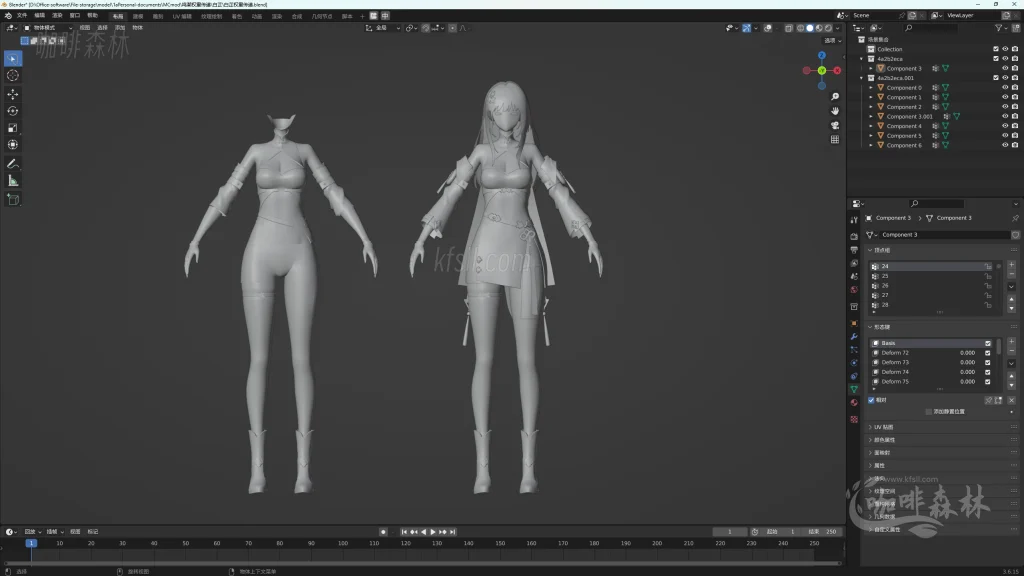Image resolution: width=1024 pixels, height=576 pixels.
Task: Uncheck the Deform 72 shape key checkbox
Action: click(x=987, y=353)
